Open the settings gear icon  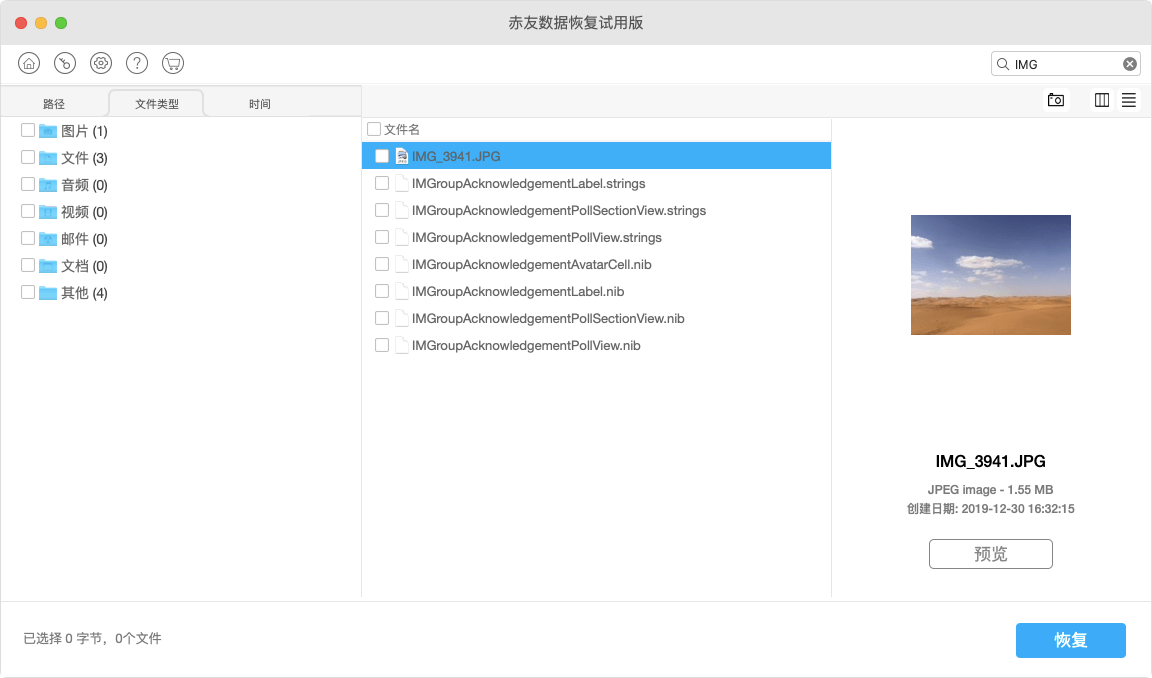(x=101, y=63)
